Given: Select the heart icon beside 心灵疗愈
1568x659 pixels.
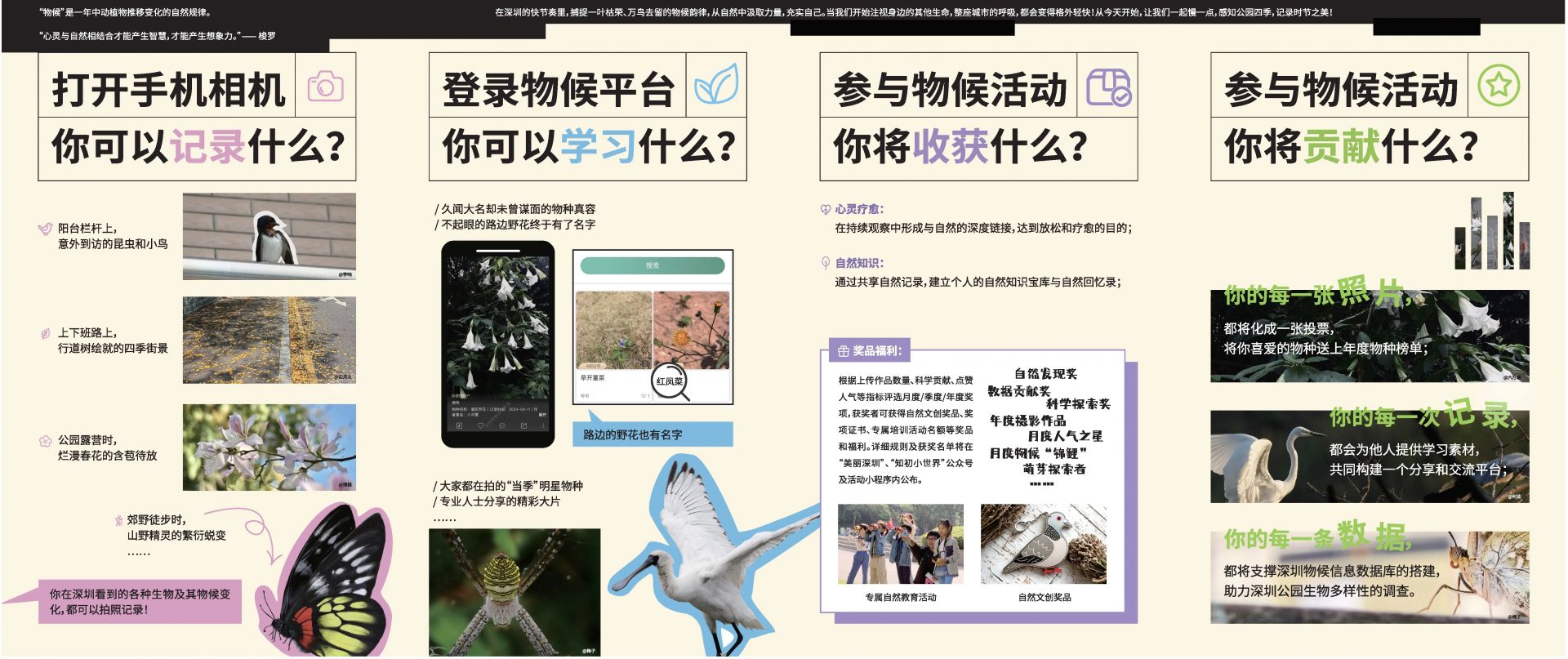Looking at the screenshot, I should (x=826, y=209).
